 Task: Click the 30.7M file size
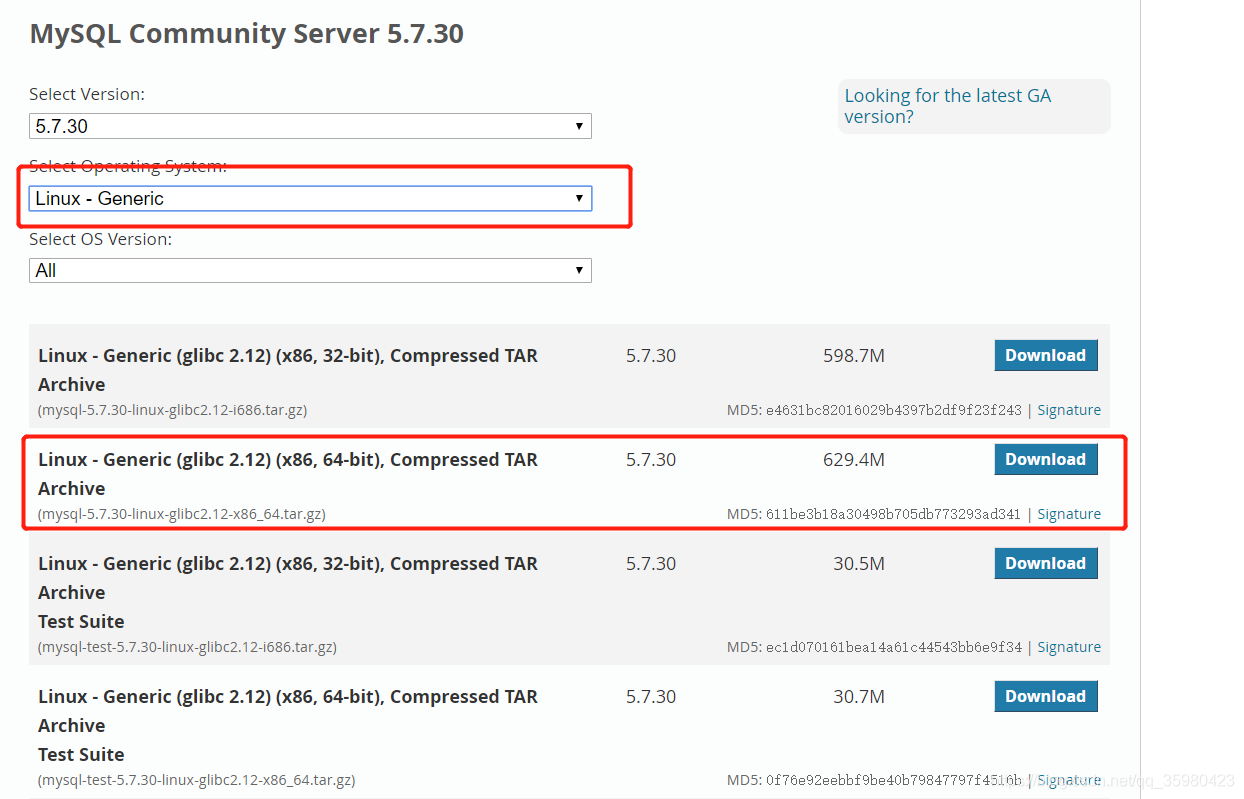859,697
